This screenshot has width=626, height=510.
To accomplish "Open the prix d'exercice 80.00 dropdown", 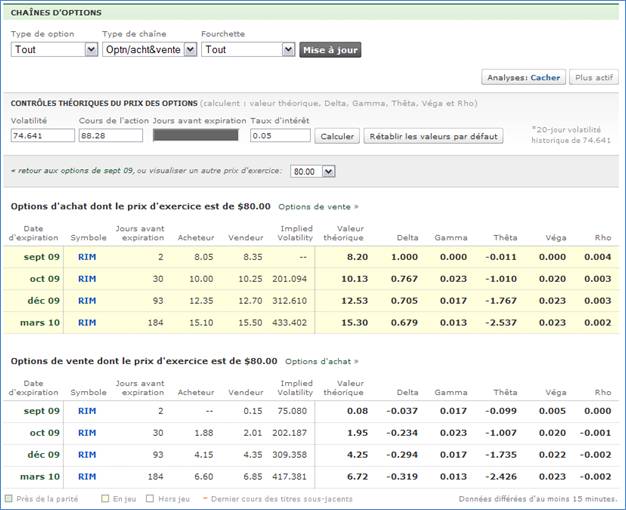I will (312, 171).
